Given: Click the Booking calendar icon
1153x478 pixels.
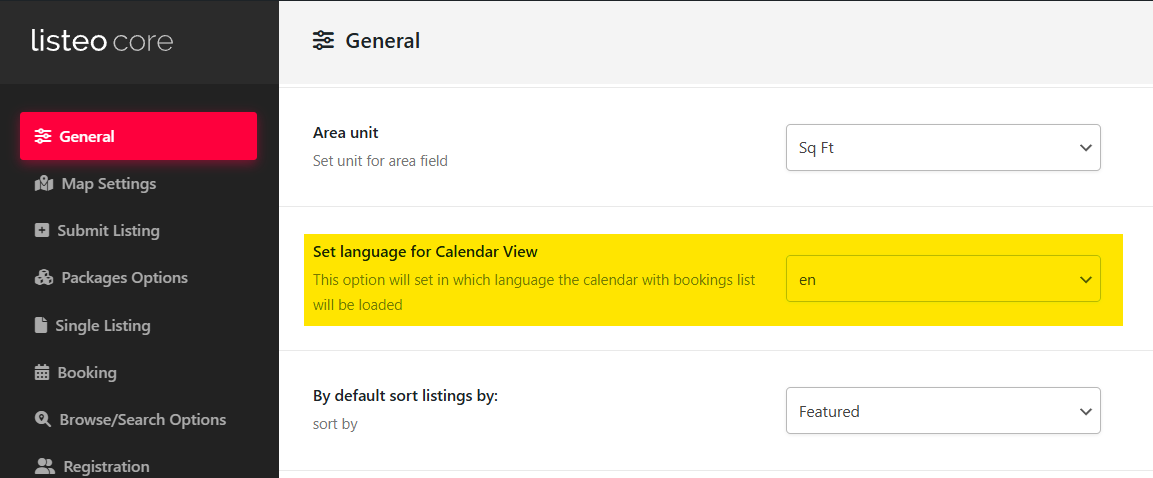Looking at the screenshot, I should coord(42,373).
